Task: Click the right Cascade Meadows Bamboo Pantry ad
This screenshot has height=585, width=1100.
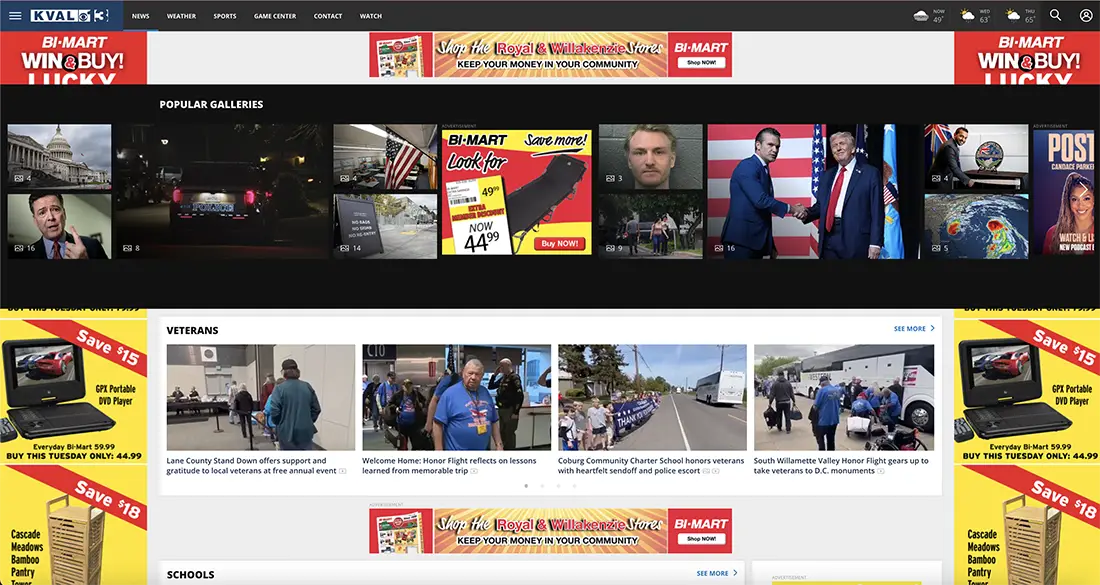Action: 1027,524
